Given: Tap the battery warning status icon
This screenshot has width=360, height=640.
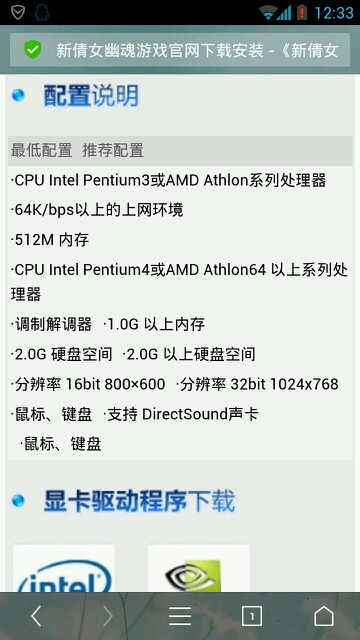Looking at the screenshot, I should (x=302, y=12).
